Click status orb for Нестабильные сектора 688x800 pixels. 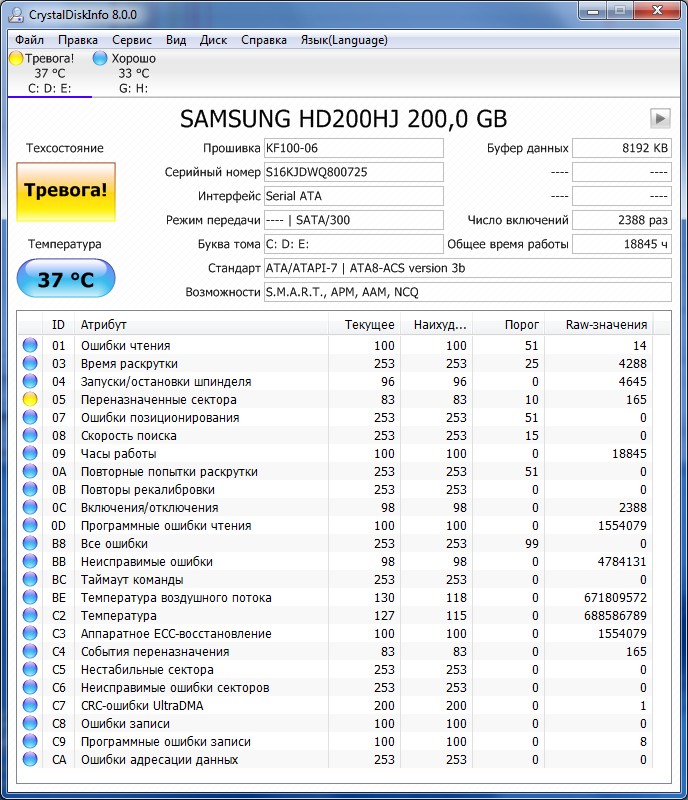pyautogui.click(x=30, y=669)
